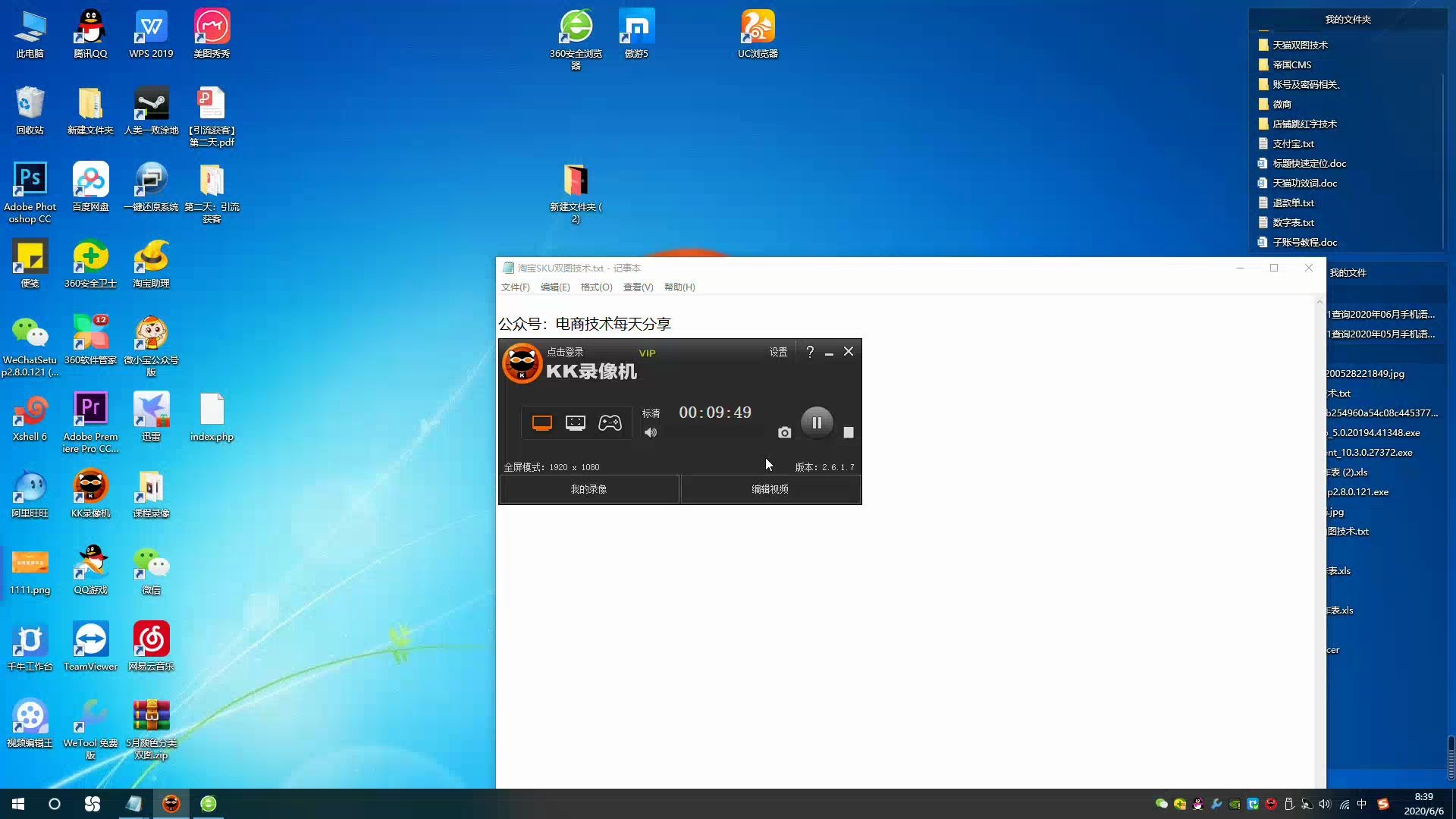This screenshot has height=819, width=1456.
Task: Open the 文件 menu in Notepad
Action: click(515, 287)
